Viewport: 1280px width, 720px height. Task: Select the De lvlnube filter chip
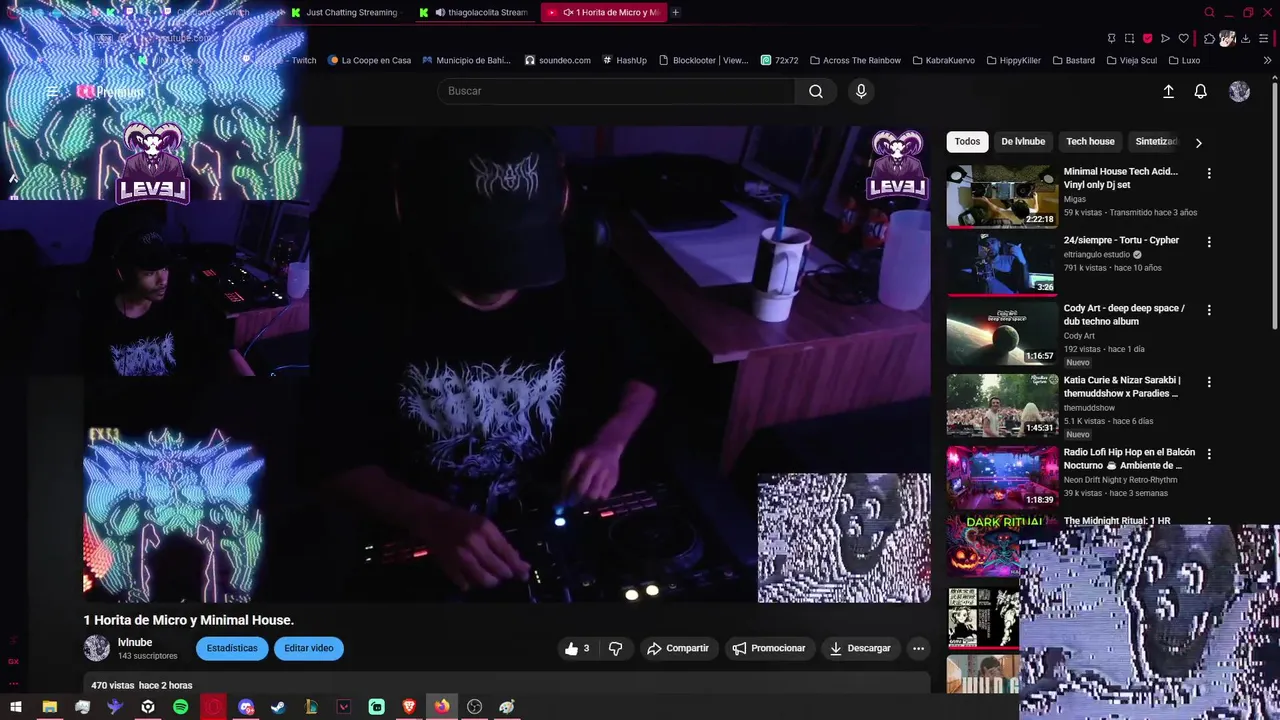(1023, 142)
